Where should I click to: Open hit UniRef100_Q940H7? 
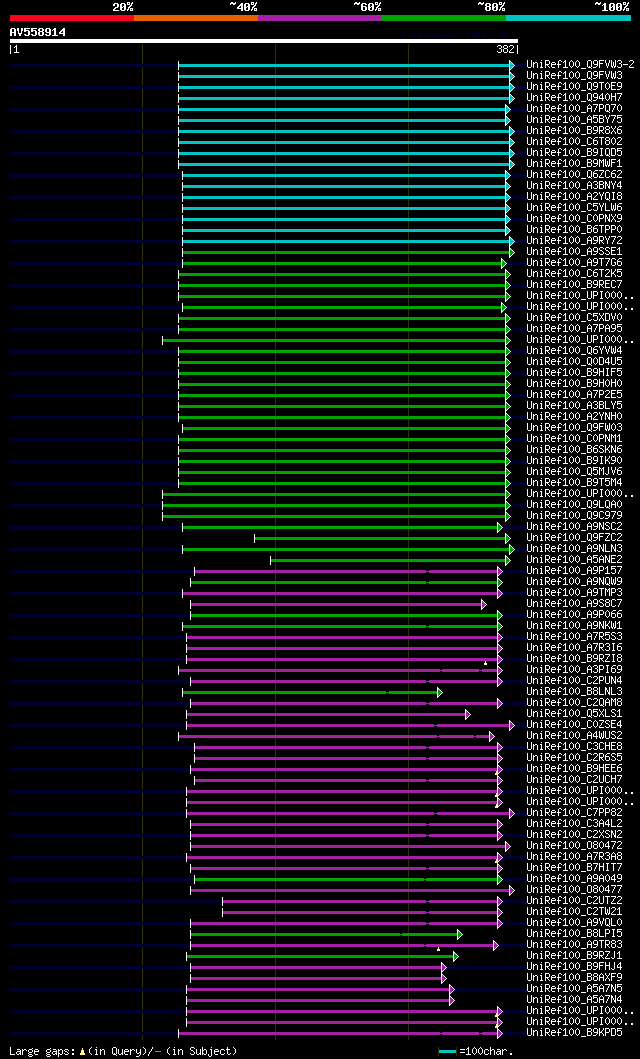click(x=575, y=98)
